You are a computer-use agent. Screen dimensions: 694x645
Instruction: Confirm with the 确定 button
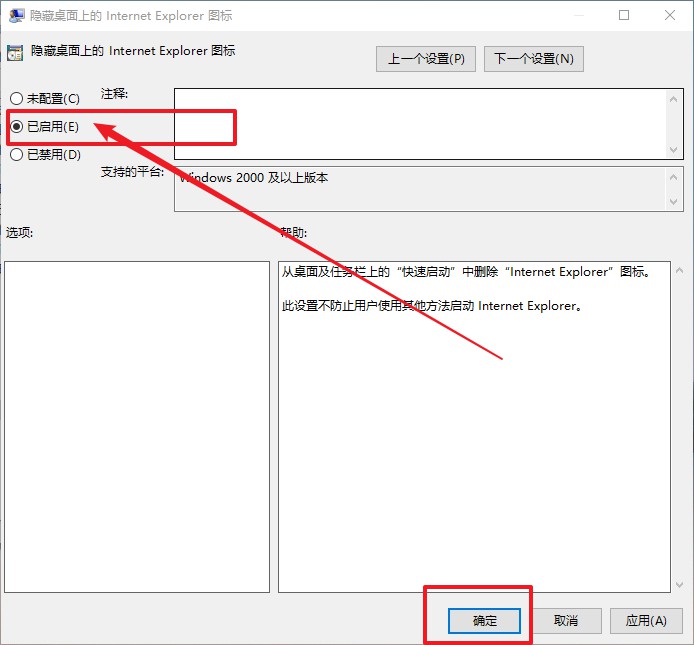[x=484, y=621]
